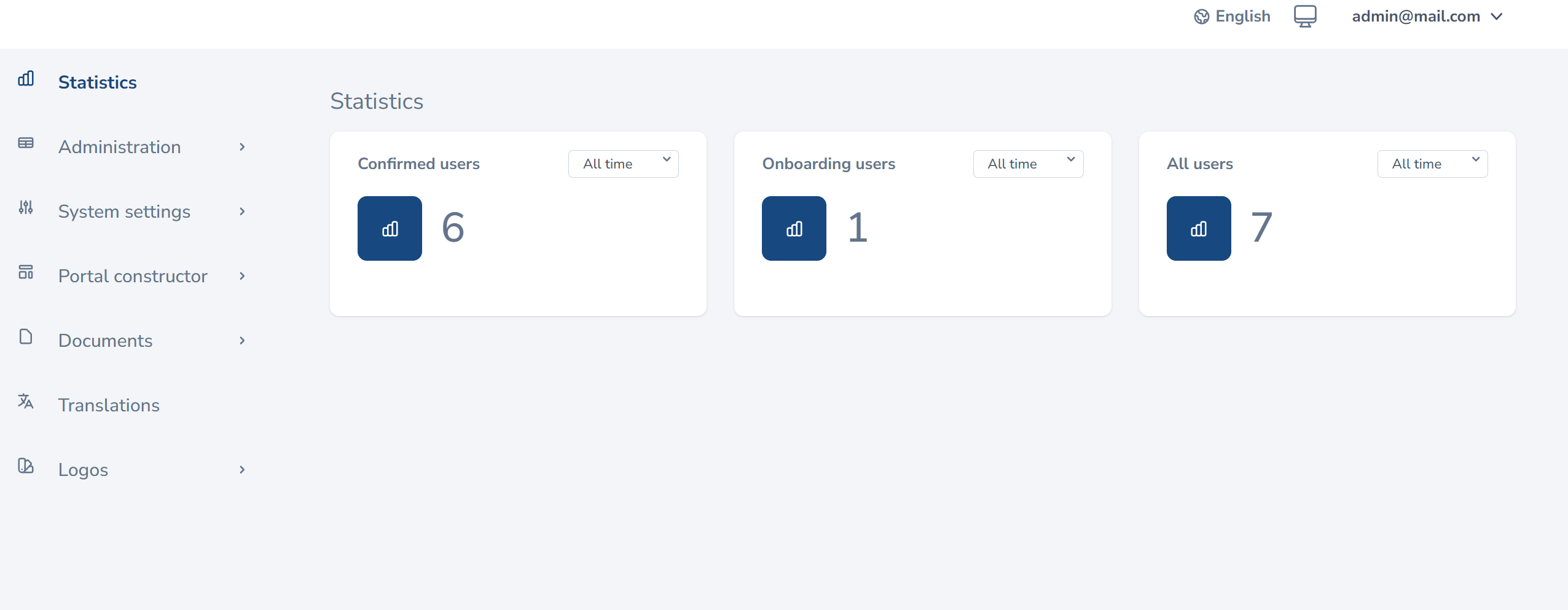Click the Administration sidebar icon
Viewport: 1568px width, 610px height.
pos(26,143)
